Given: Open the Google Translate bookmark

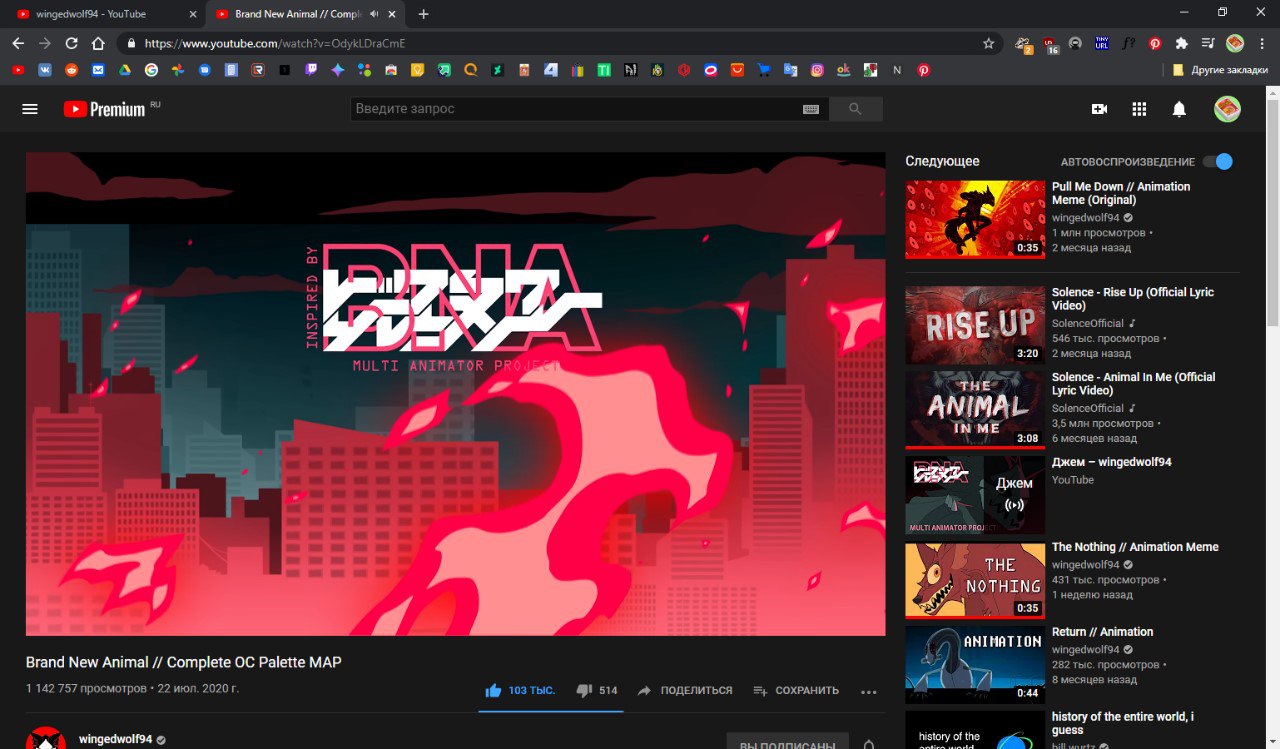Looking at the screenshot, I should tap(790, 70).
